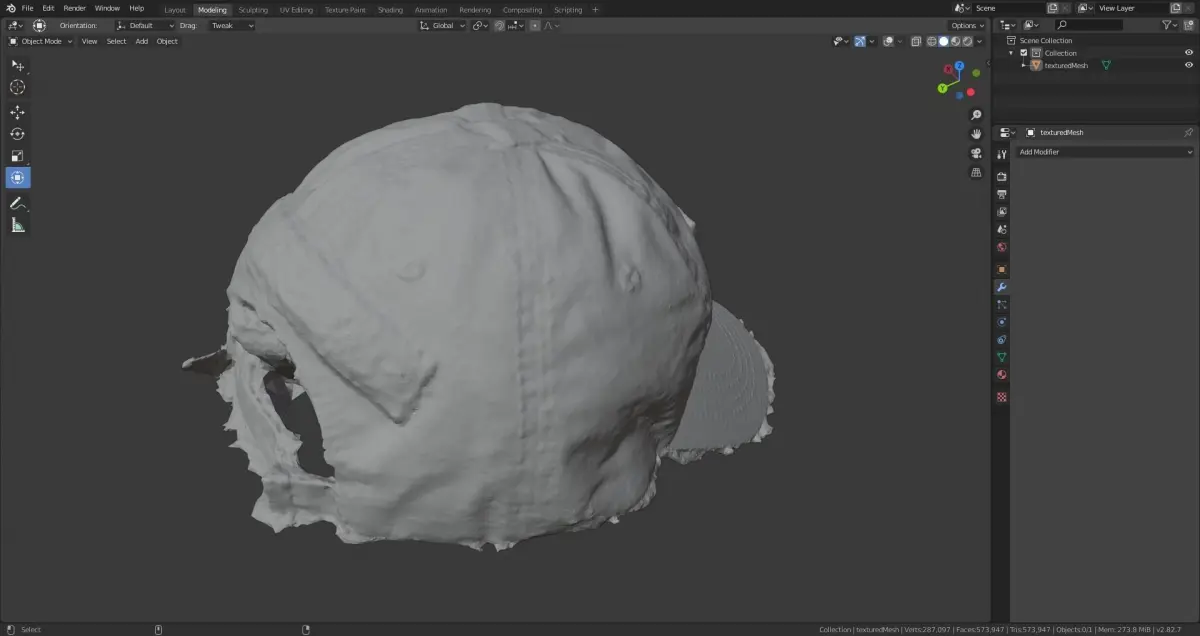Hide texturedMesh using its eye icon
The height and width of the screenshot is (636, 1200).
coord(1188,65)
